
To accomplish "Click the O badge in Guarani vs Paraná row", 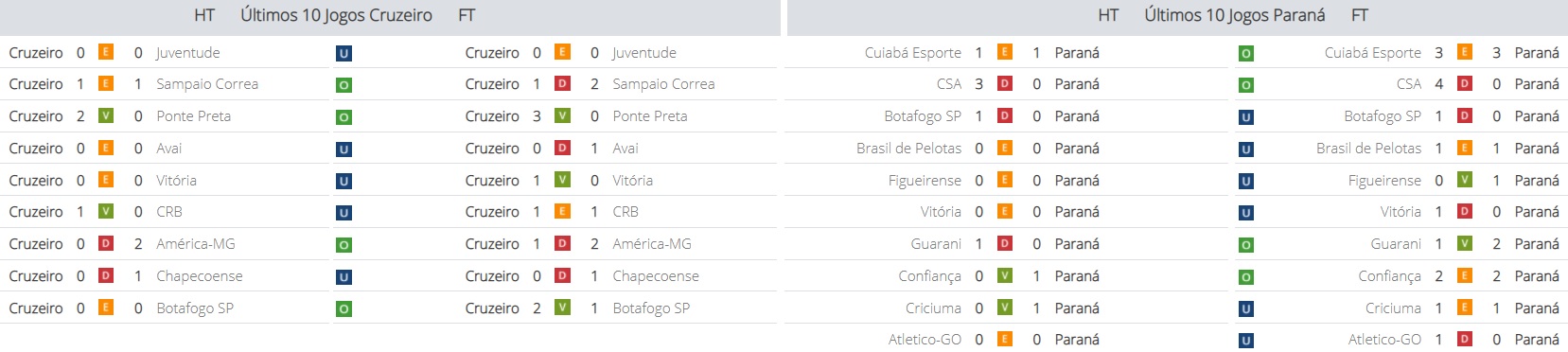I will pos(1246,245).
